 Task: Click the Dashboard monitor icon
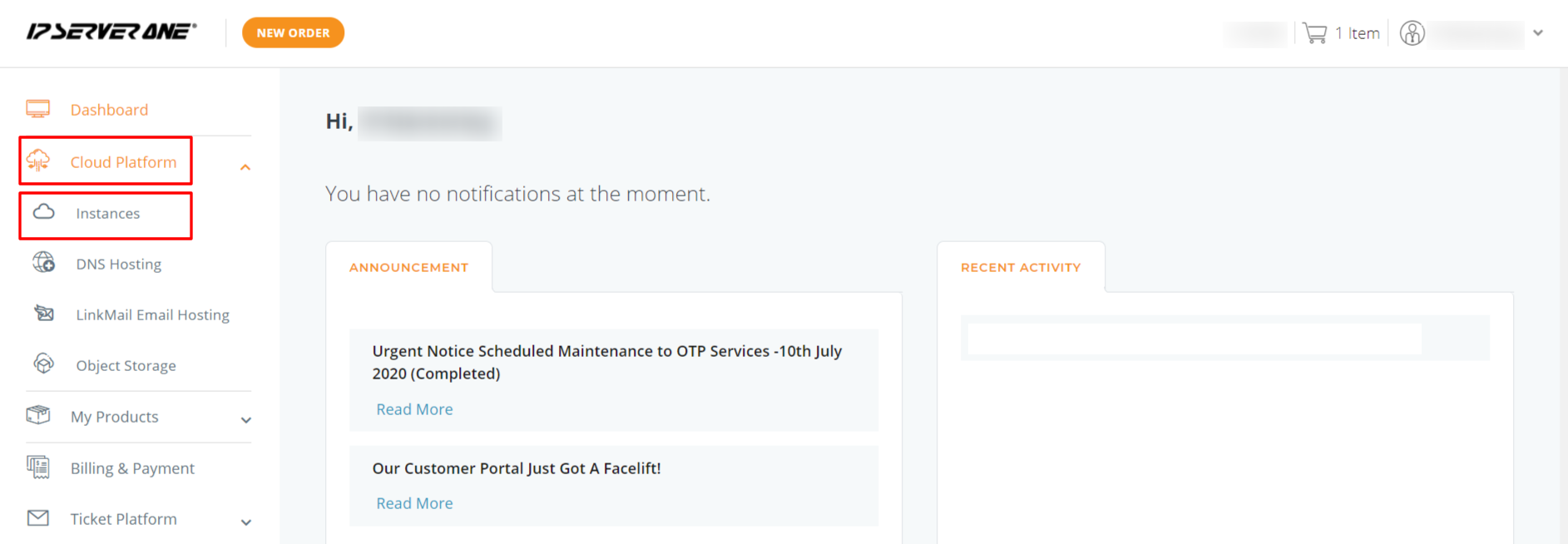[x=38, y=109]
